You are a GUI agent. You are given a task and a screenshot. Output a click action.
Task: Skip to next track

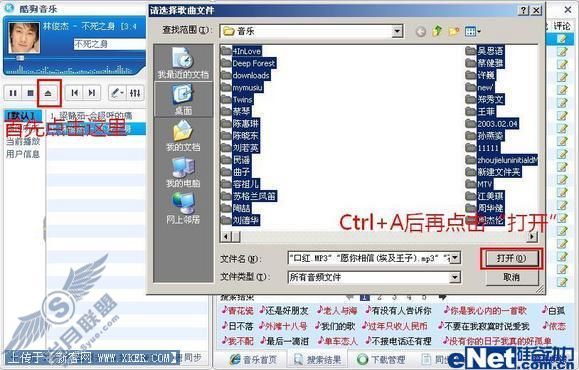point(92,93)
